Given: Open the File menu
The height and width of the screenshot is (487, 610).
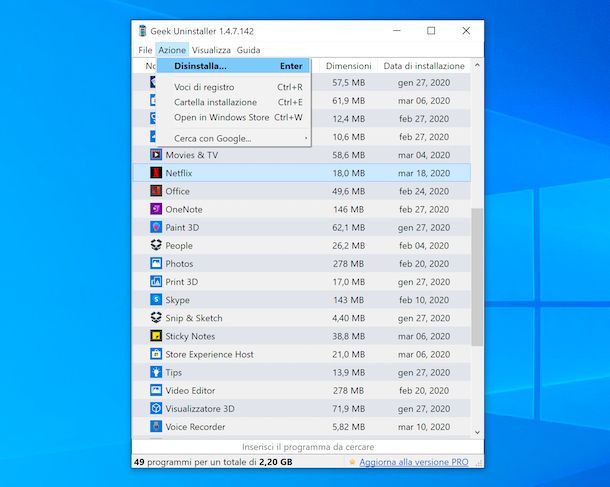Looking at the screenshot, I should click(x=145, y=50).
